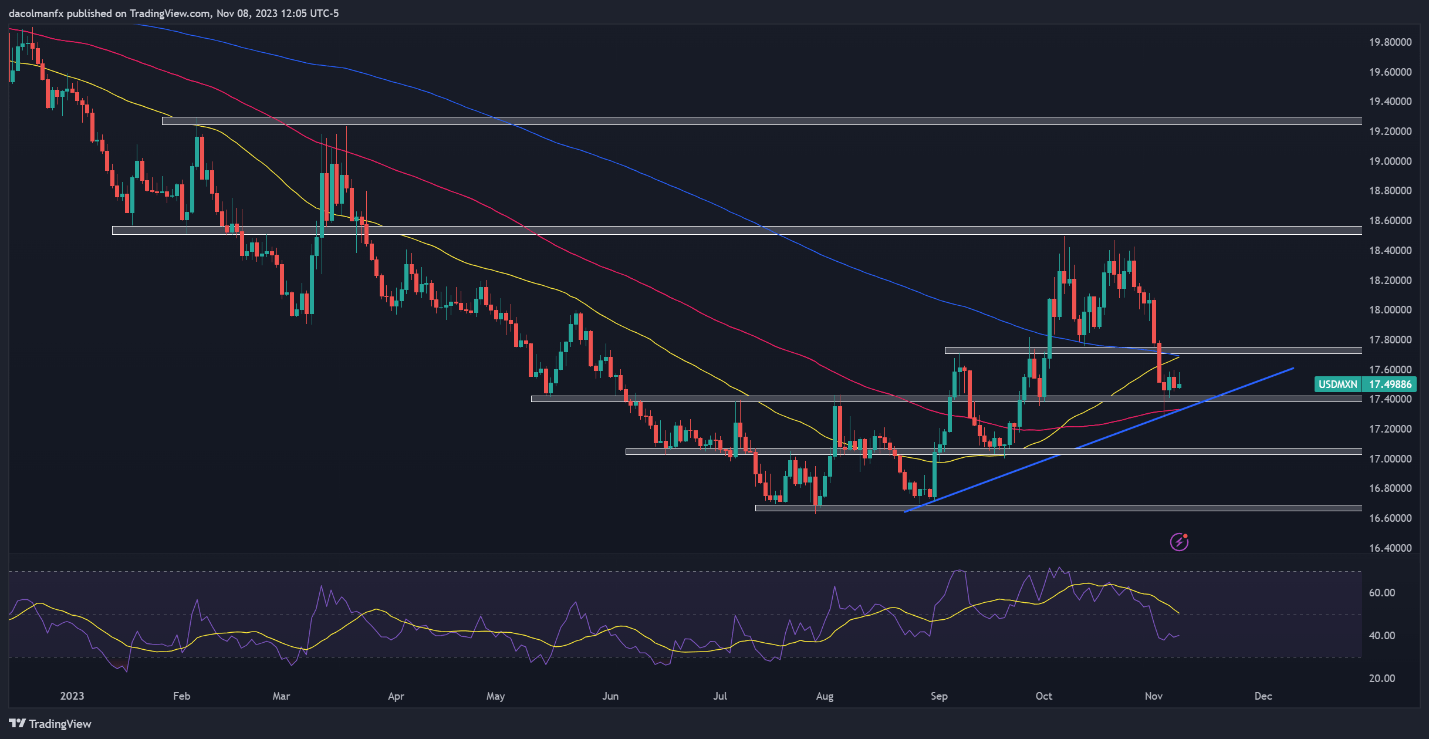Select the 18.60000 price axis label
Viewport: 1429px width, 739px height.
click(x=1391, y=221)
